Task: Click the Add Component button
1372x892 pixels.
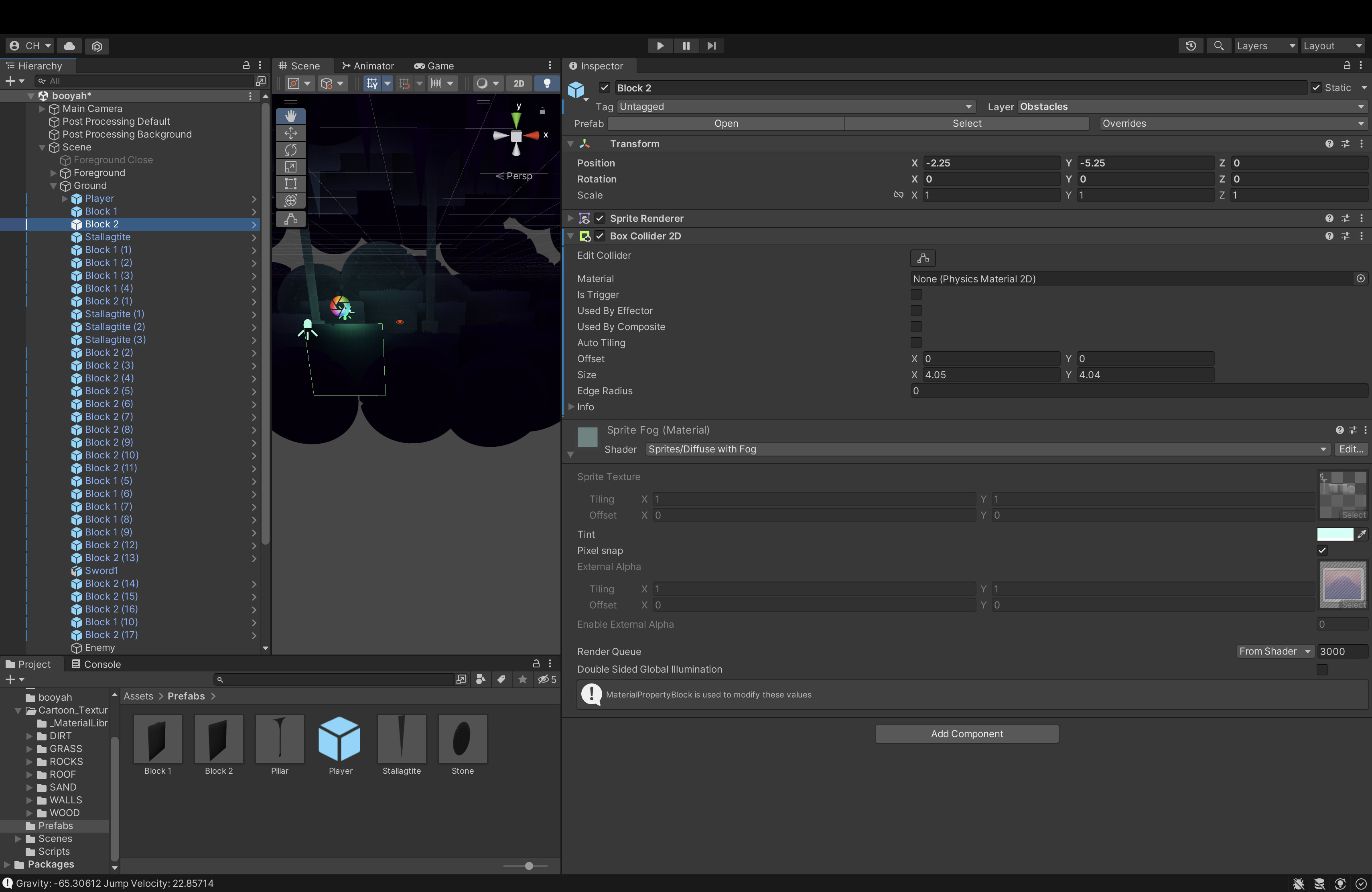Action: (x=966, y=734)
